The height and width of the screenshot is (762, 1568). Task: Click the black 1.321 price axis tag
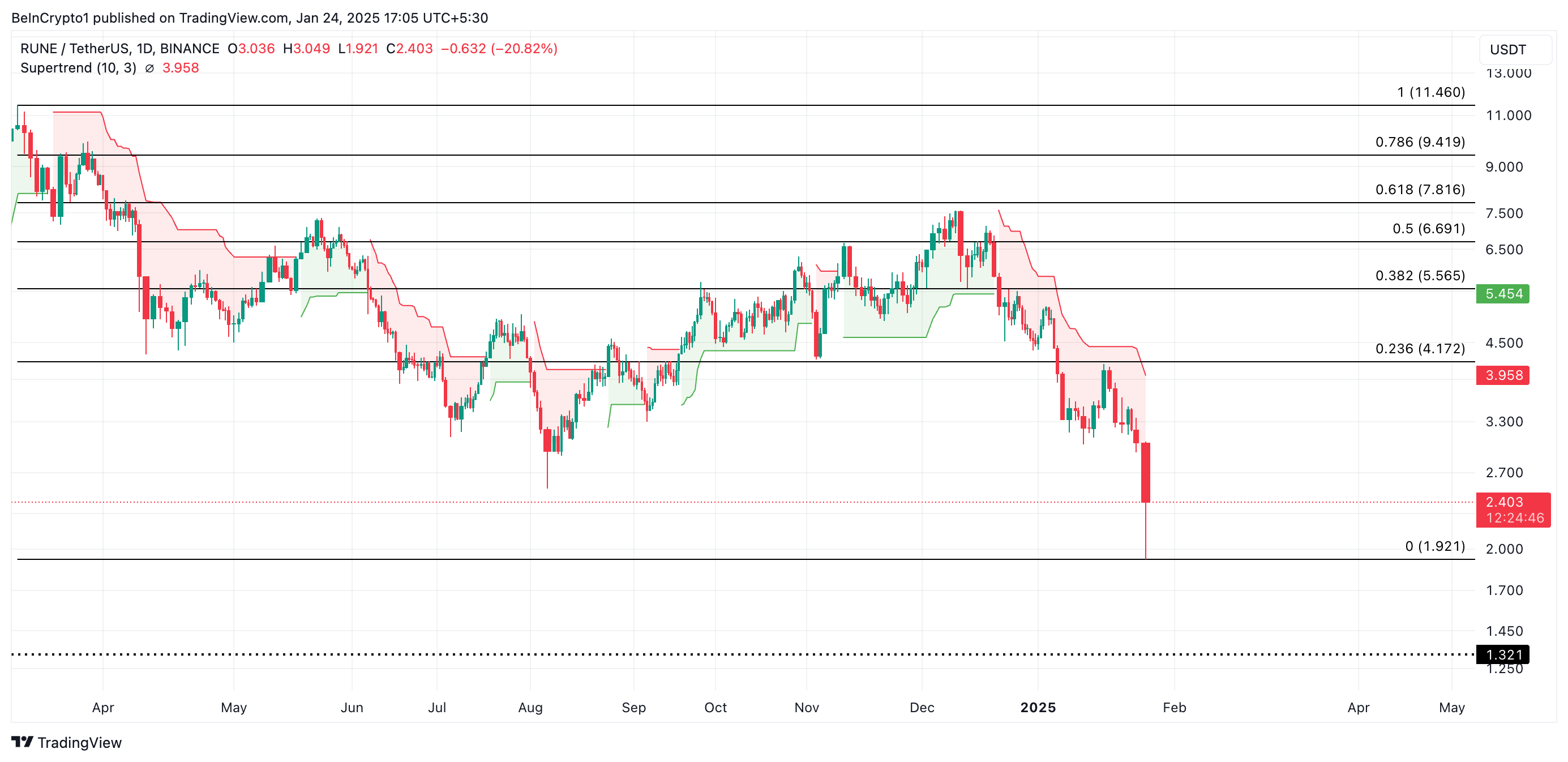(x=1502, y=654)
